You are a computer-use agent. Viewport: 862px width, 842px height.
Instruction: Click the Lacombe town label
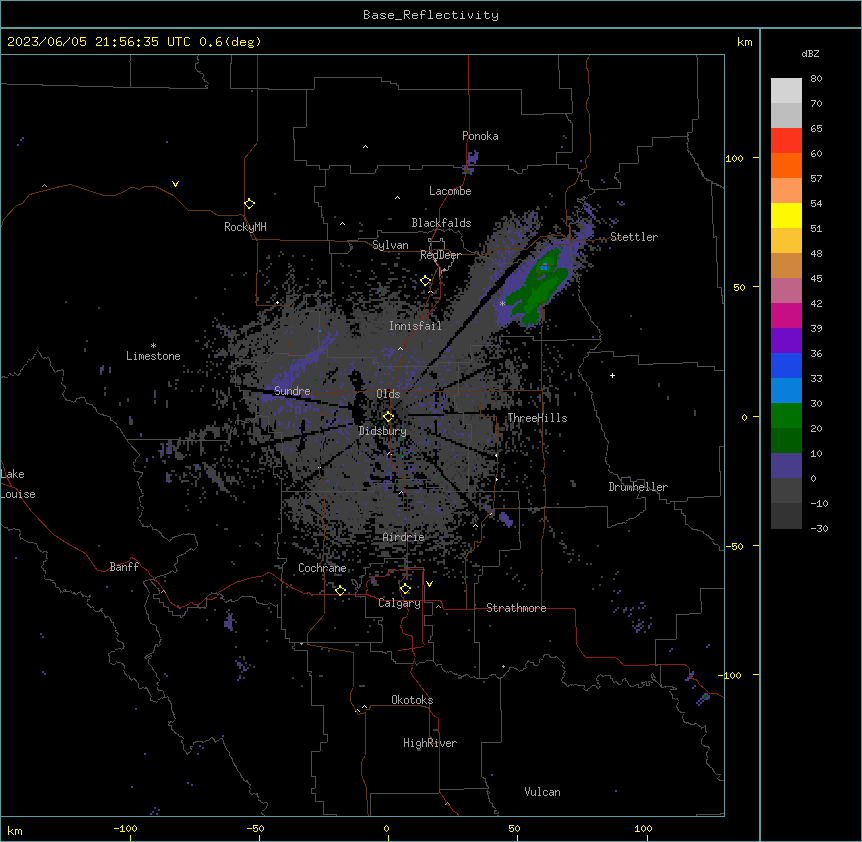tap(450, 191)
